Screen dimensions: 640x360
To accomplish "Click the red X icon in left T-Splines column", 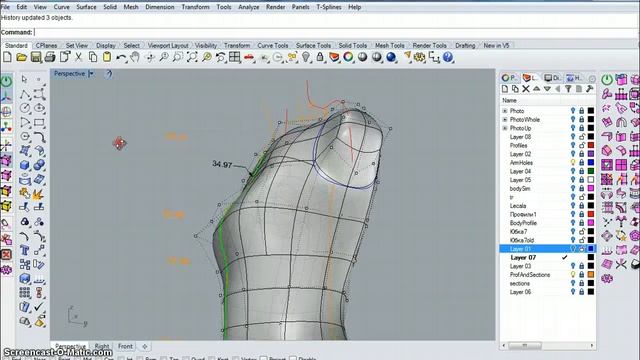I will [x=7, y=255].
